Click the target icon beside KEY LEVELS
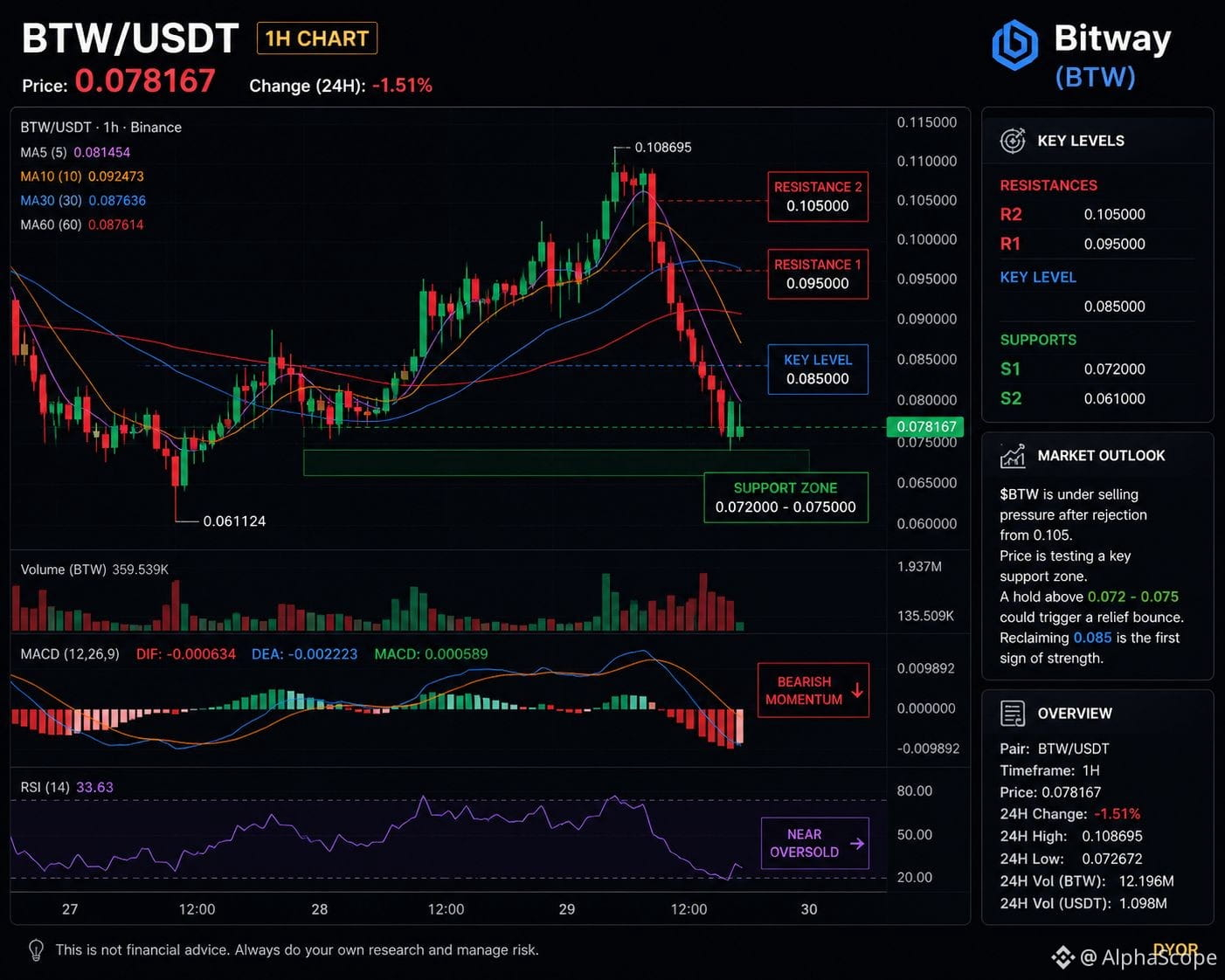The image size is (1225, 980). [x=1013, y=141]
